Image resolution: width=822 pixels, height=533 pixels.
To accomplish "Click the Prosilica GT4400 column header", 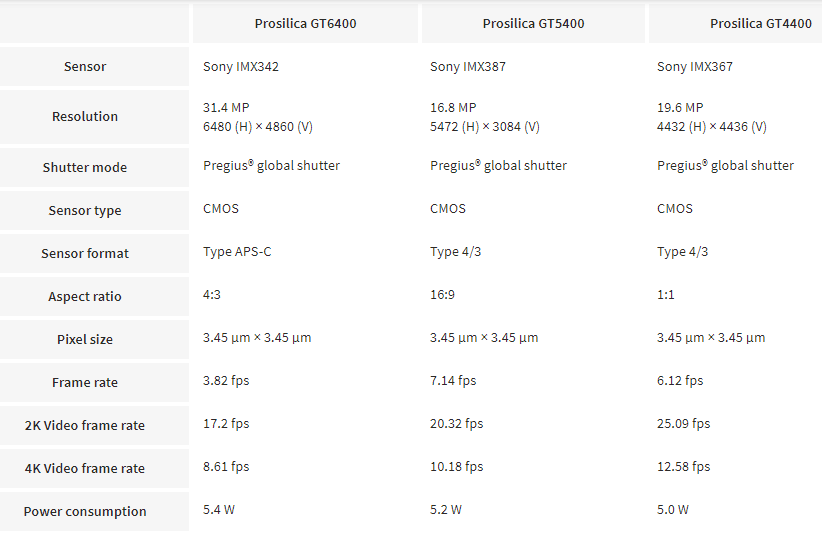I will pyautogui.click(x=760, y=23).
